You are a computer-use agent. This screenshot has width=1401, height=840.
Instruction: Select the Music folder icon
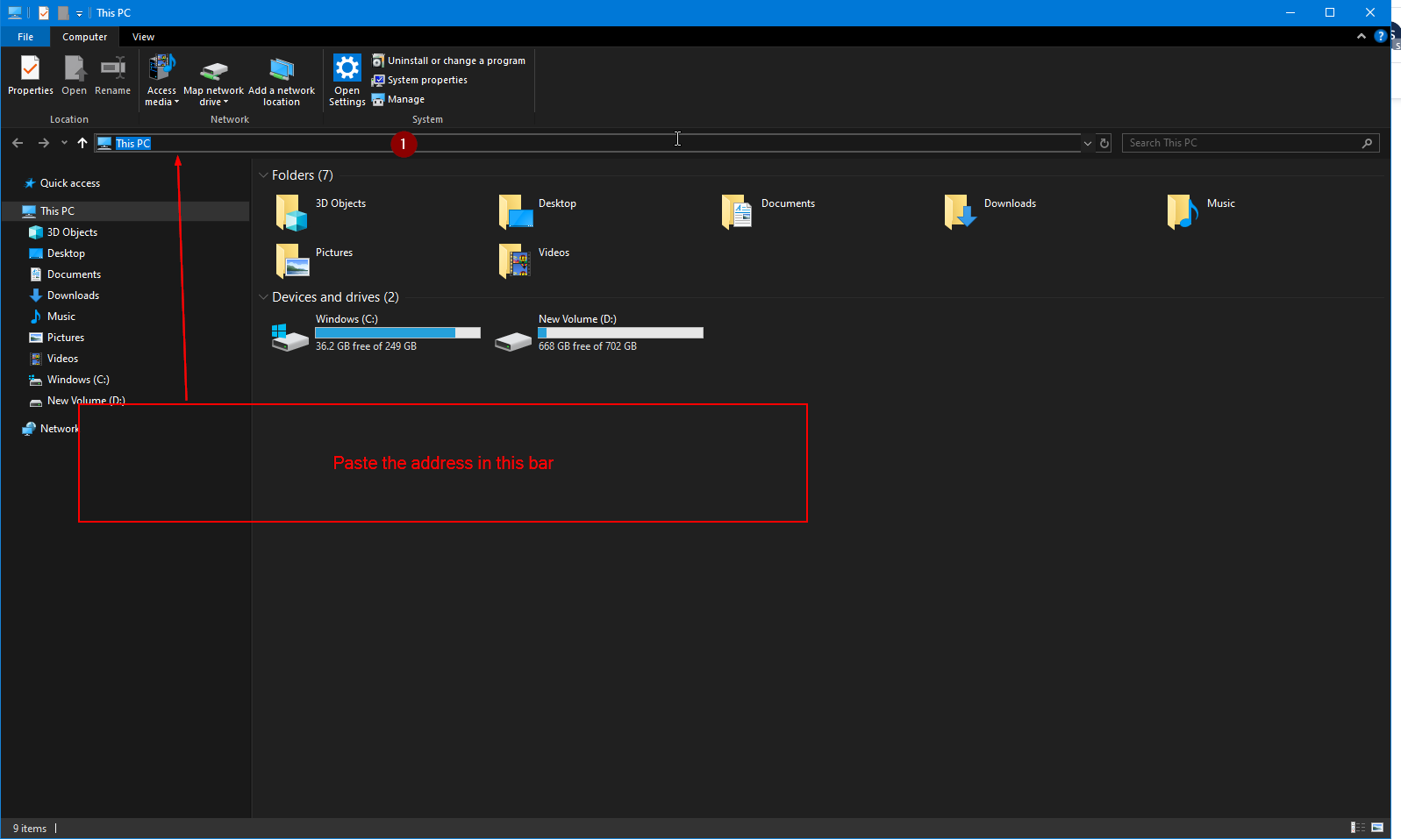tap(1183, 212)
